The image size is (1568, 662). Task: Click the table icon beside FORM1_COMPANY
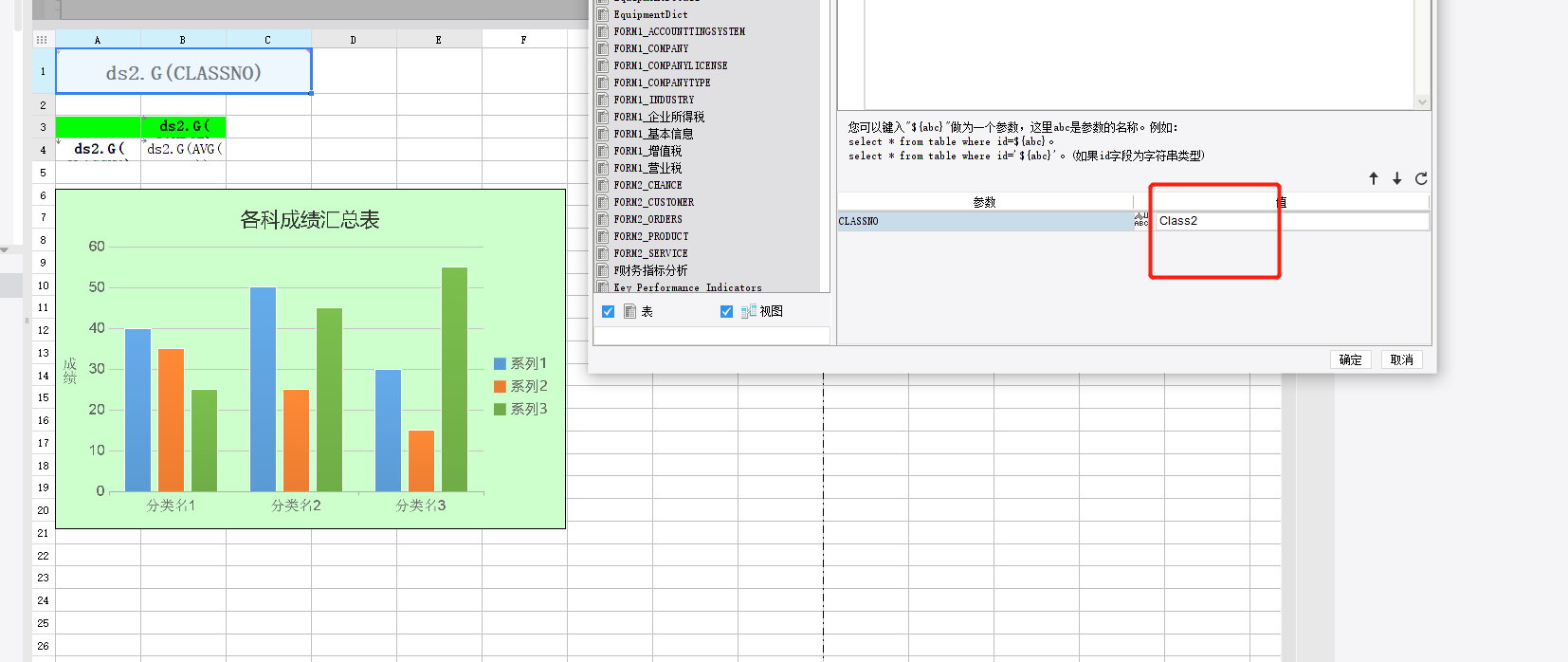point(603,48)
